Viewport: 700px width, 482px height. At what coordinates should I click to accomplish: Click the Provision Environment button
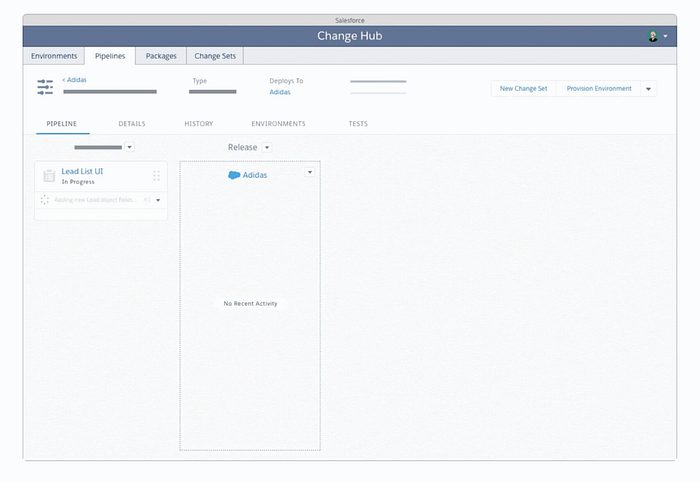pos(599,89)
